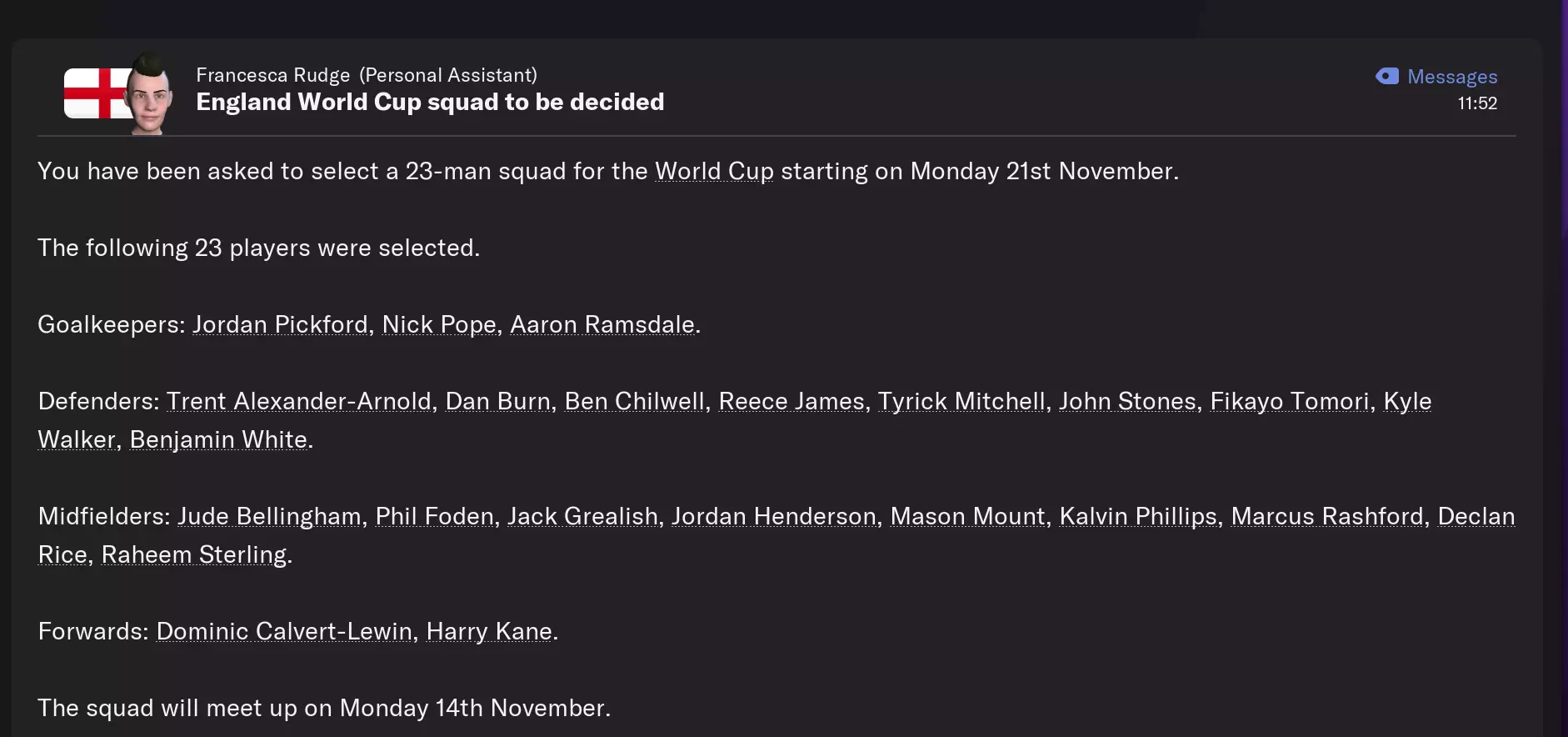Click the Dominic Calvert-Lewin link
The width and height of the screenshot is (1568, 737).
(284, 631)
